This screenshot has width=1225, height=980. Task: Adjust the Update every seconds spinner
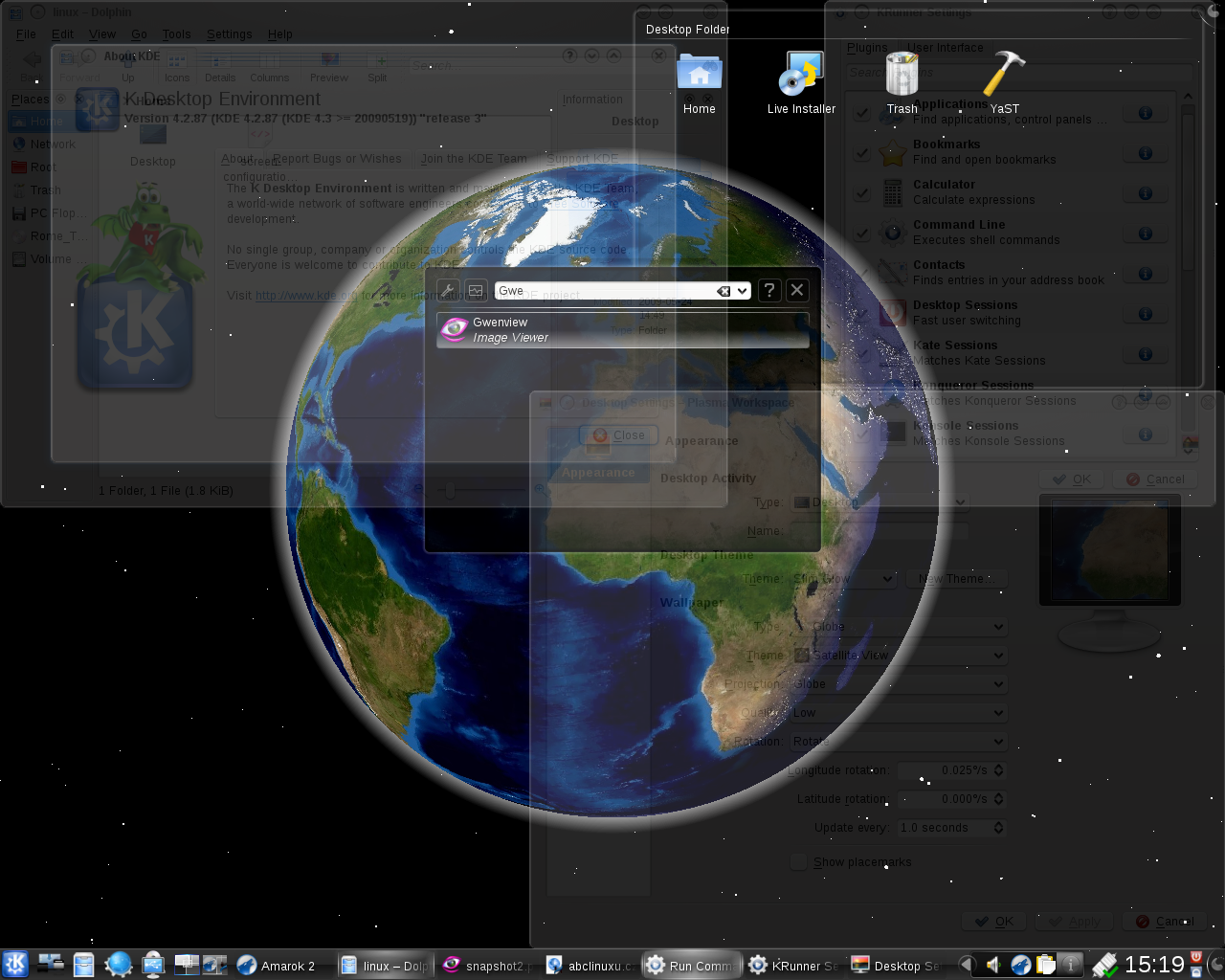951,828
